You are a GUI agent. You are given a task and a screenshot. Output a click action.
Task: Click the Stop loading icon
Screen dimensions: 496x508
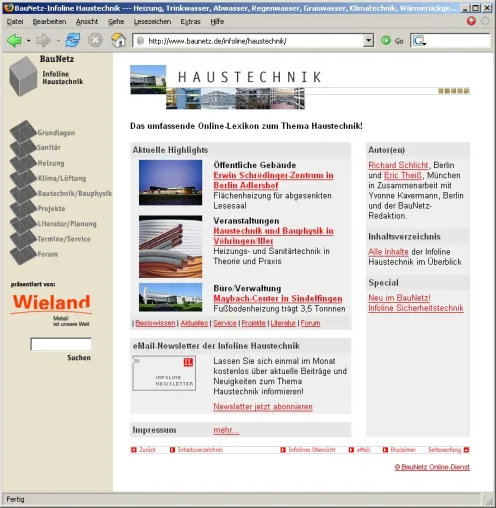point(95,40)
